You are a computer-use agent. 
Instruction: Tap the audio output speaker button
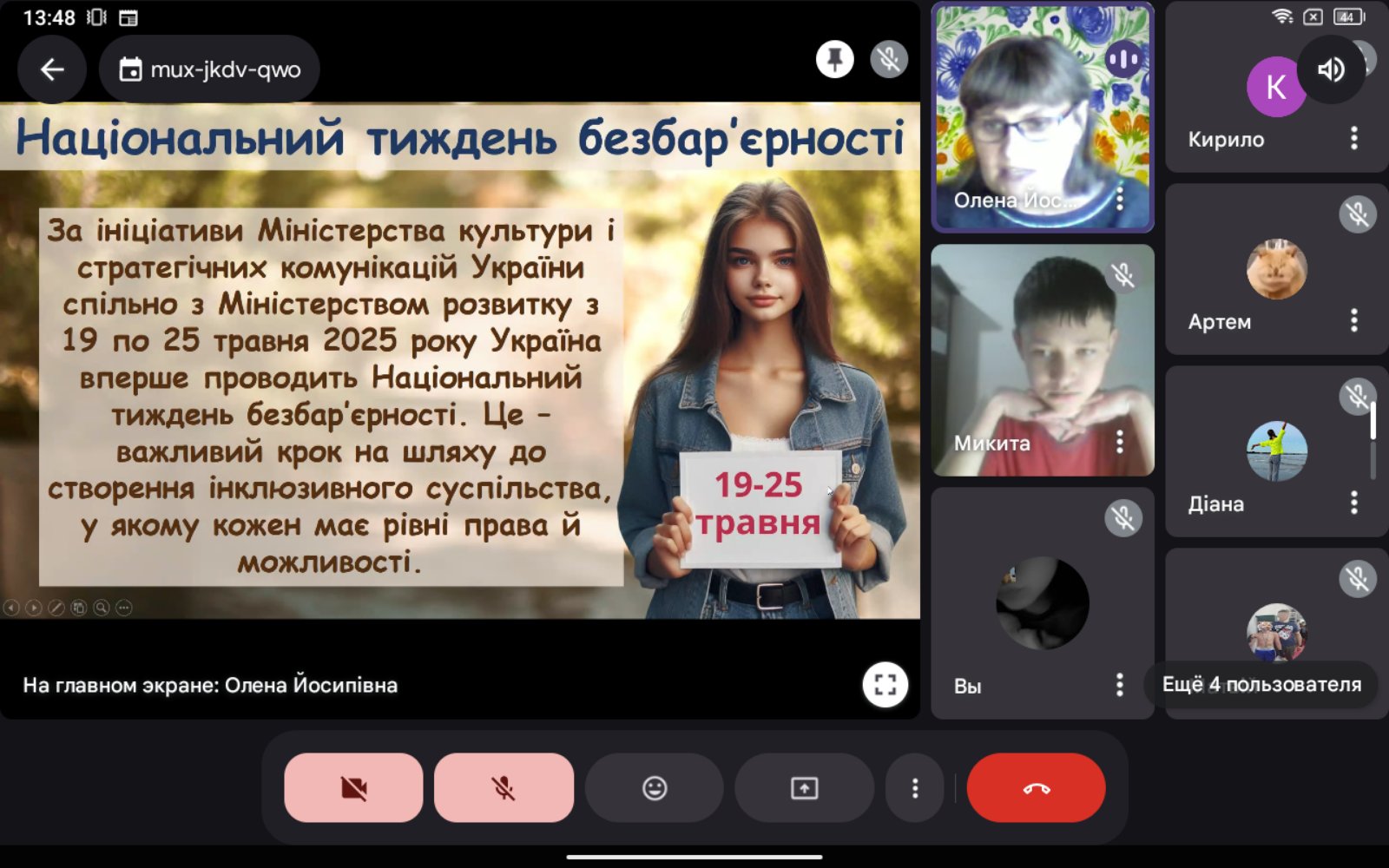(x=1331, y=69)
